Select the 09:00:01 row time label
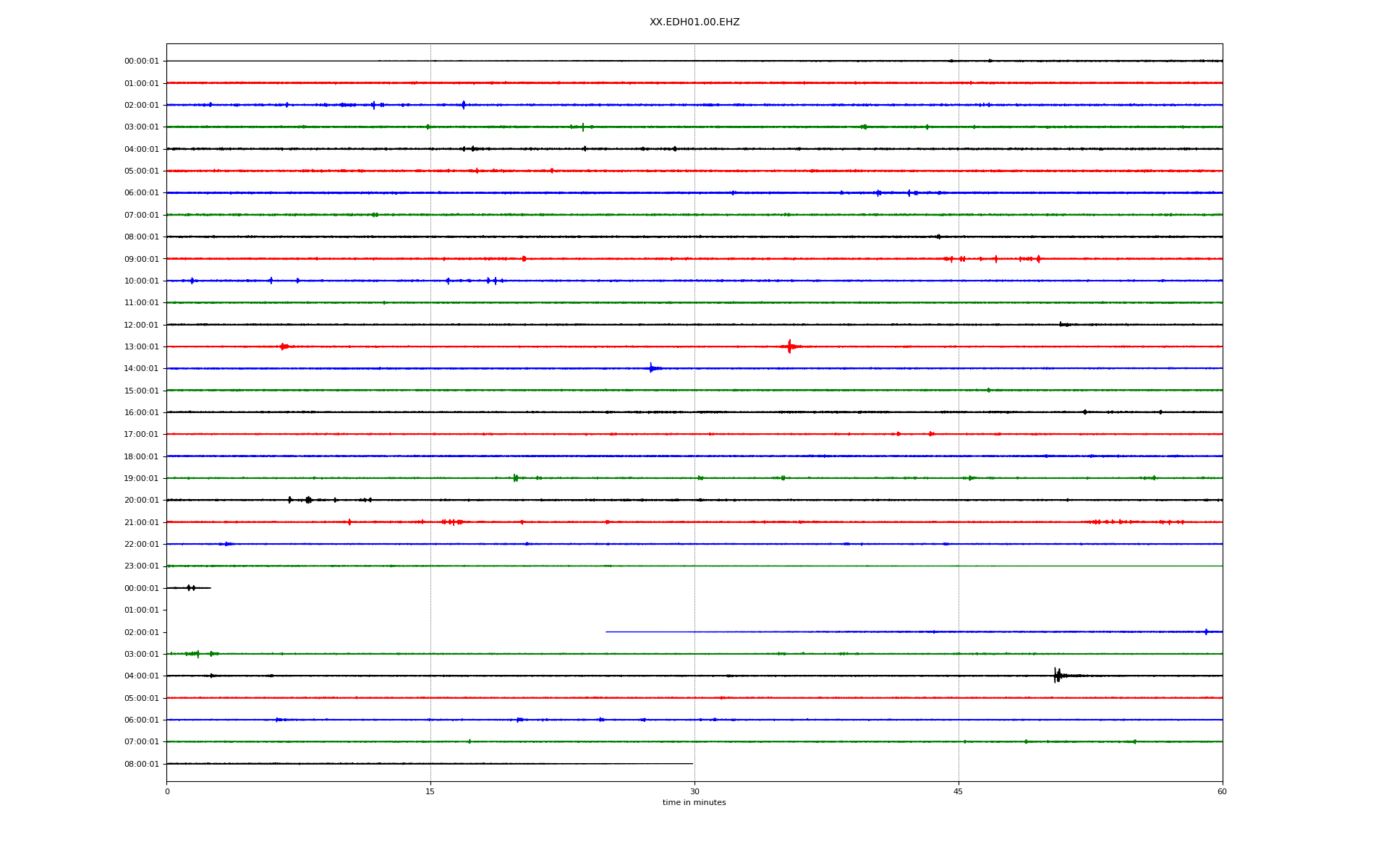This screenshot has width=1389, height=868. pos(141,259)
